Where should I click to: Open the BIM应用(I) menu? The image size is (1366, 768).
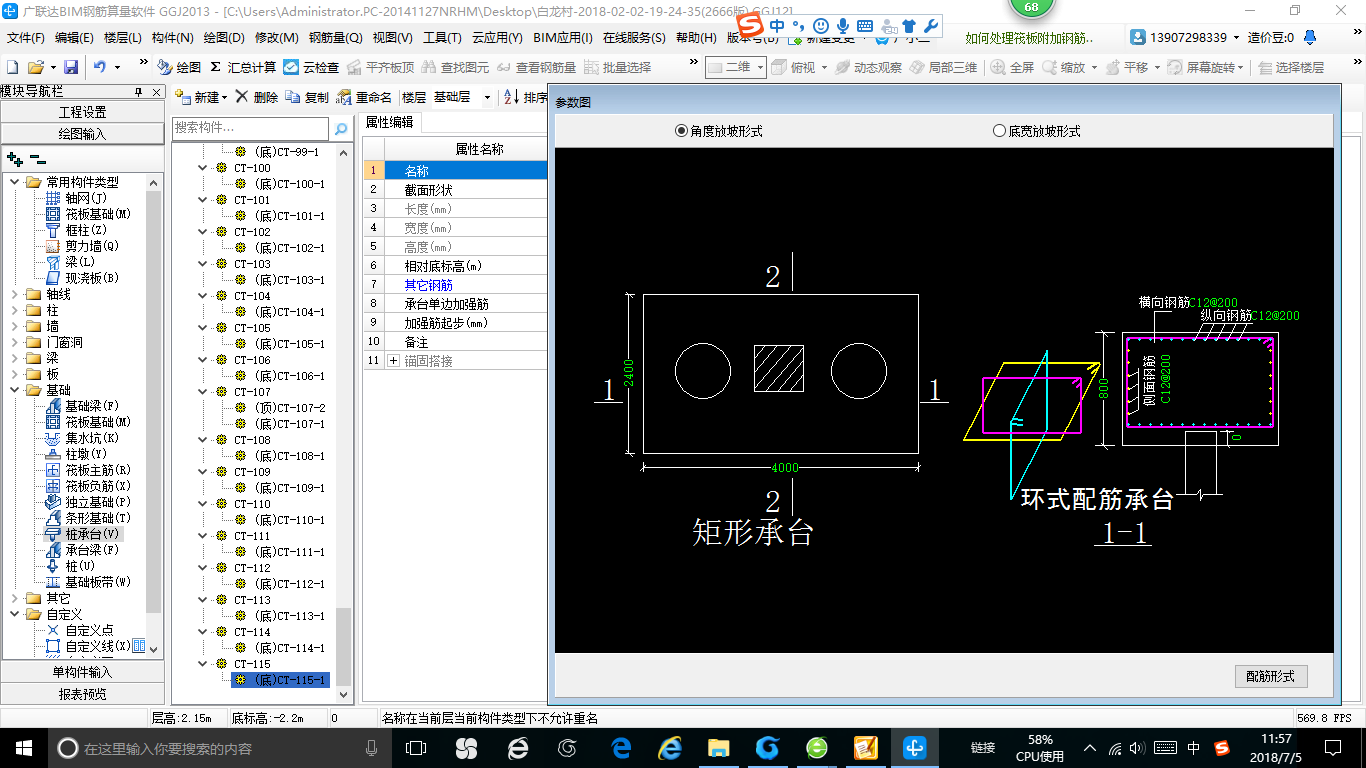pyautogui.click(x=563, y=38)
